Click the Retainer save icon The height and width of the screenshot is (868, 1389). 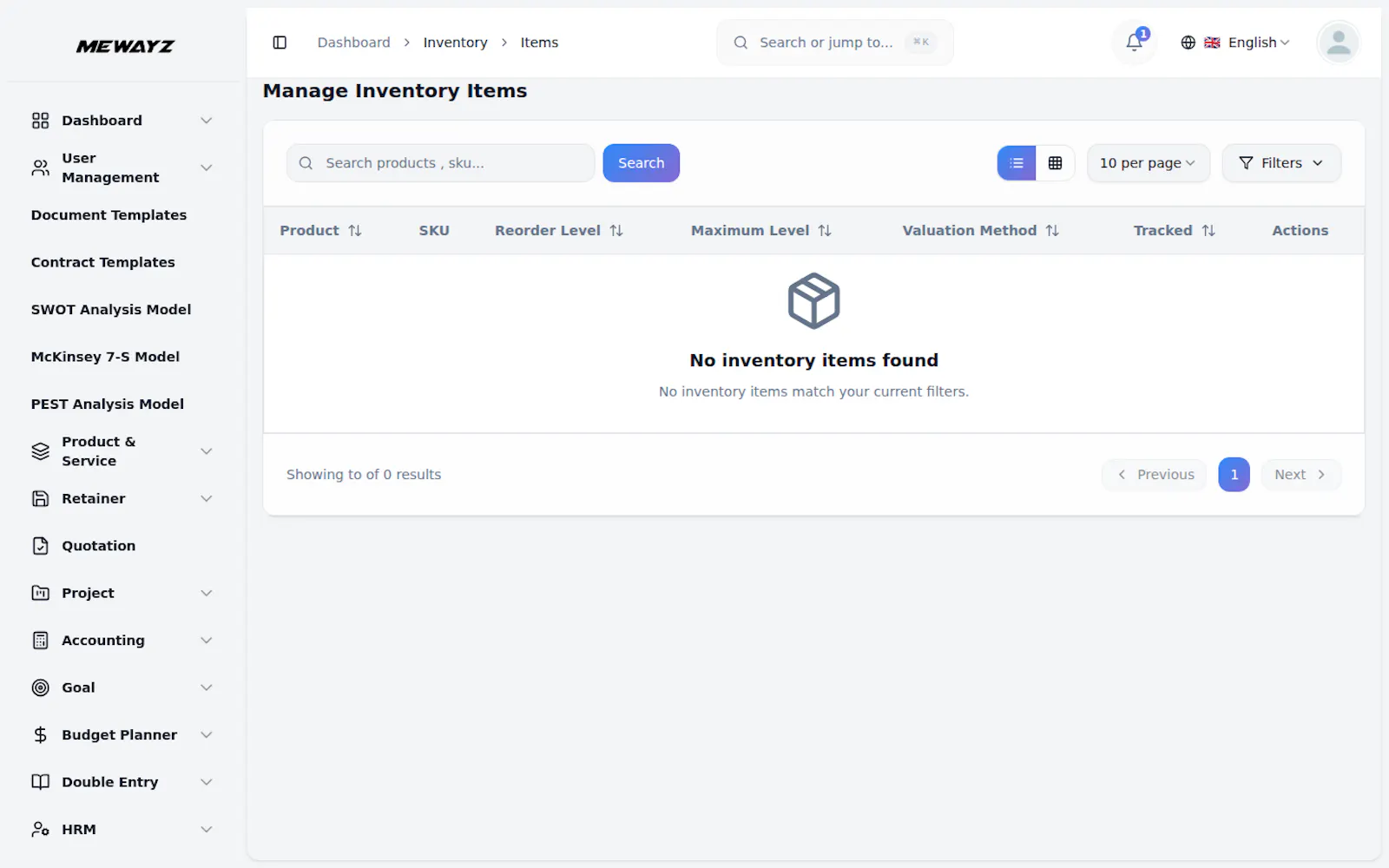tap(40, 499)
